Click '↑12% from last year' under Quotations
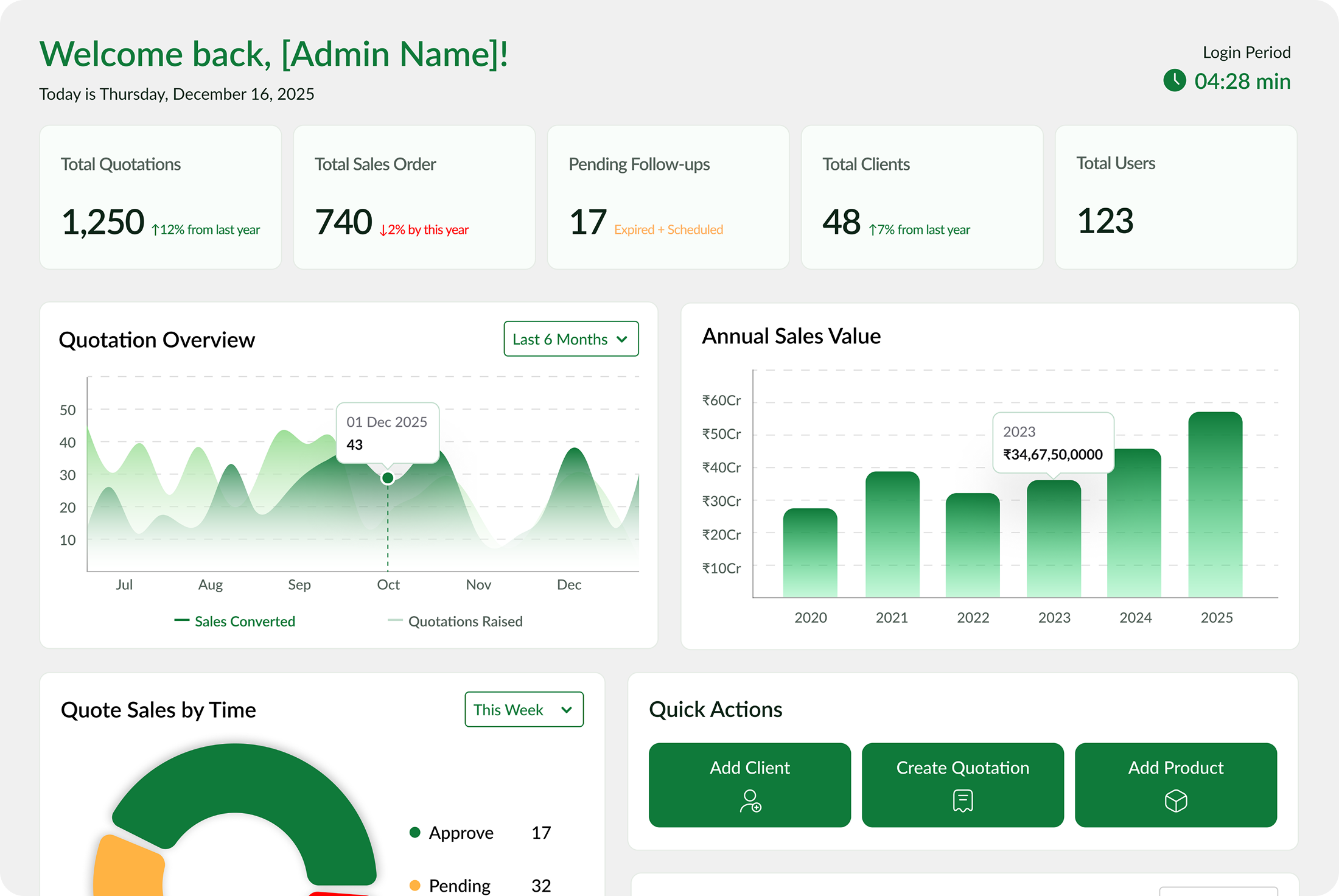This screenshot has width=1339, height=896. click(x=206, y=229)
